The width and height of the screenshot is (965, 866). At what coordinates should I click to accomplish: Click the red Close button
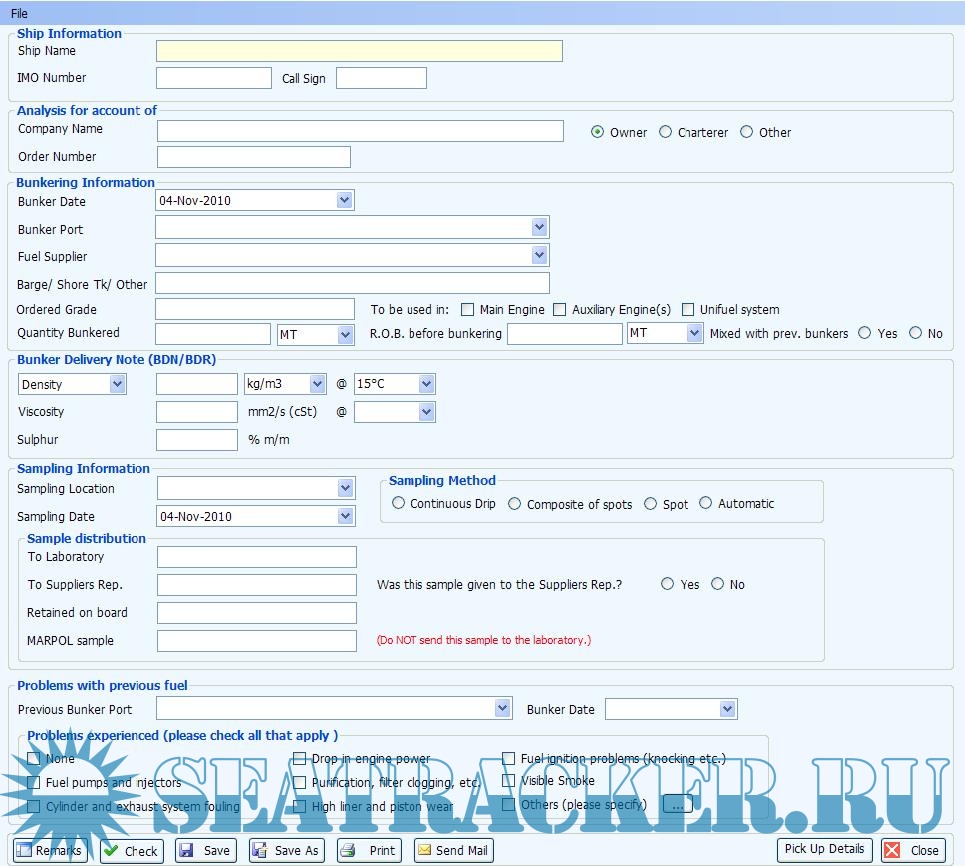pyautogui.click(x=911, y=851)
